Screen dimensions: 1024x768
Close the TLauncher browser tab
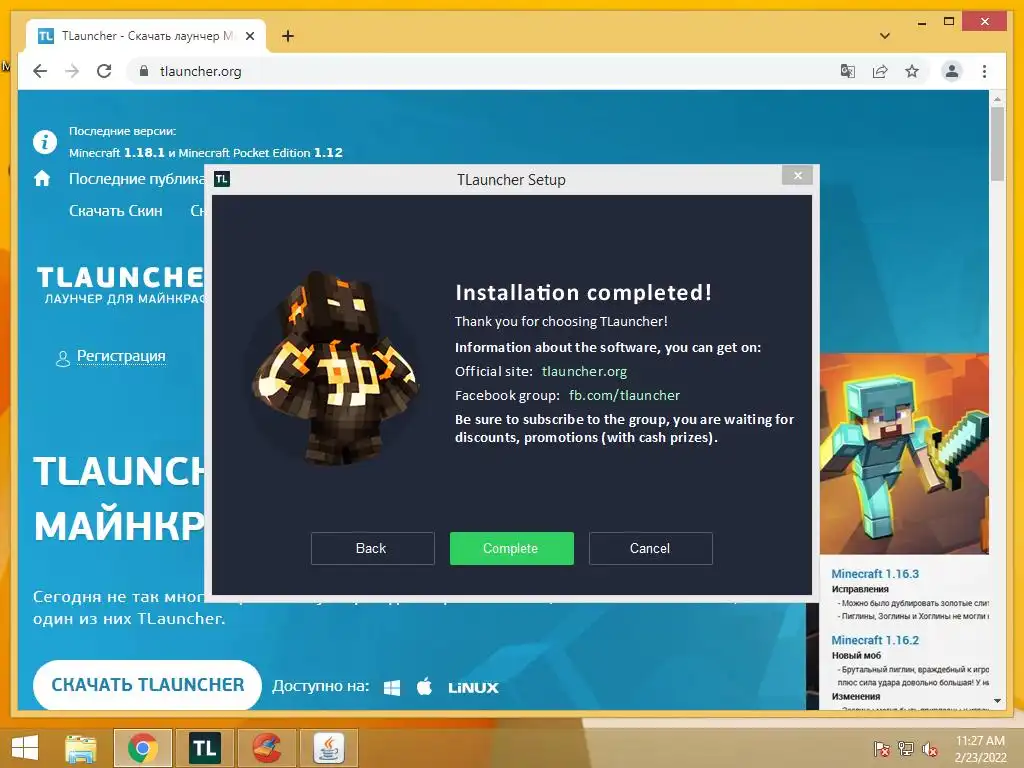pos(249,36)
